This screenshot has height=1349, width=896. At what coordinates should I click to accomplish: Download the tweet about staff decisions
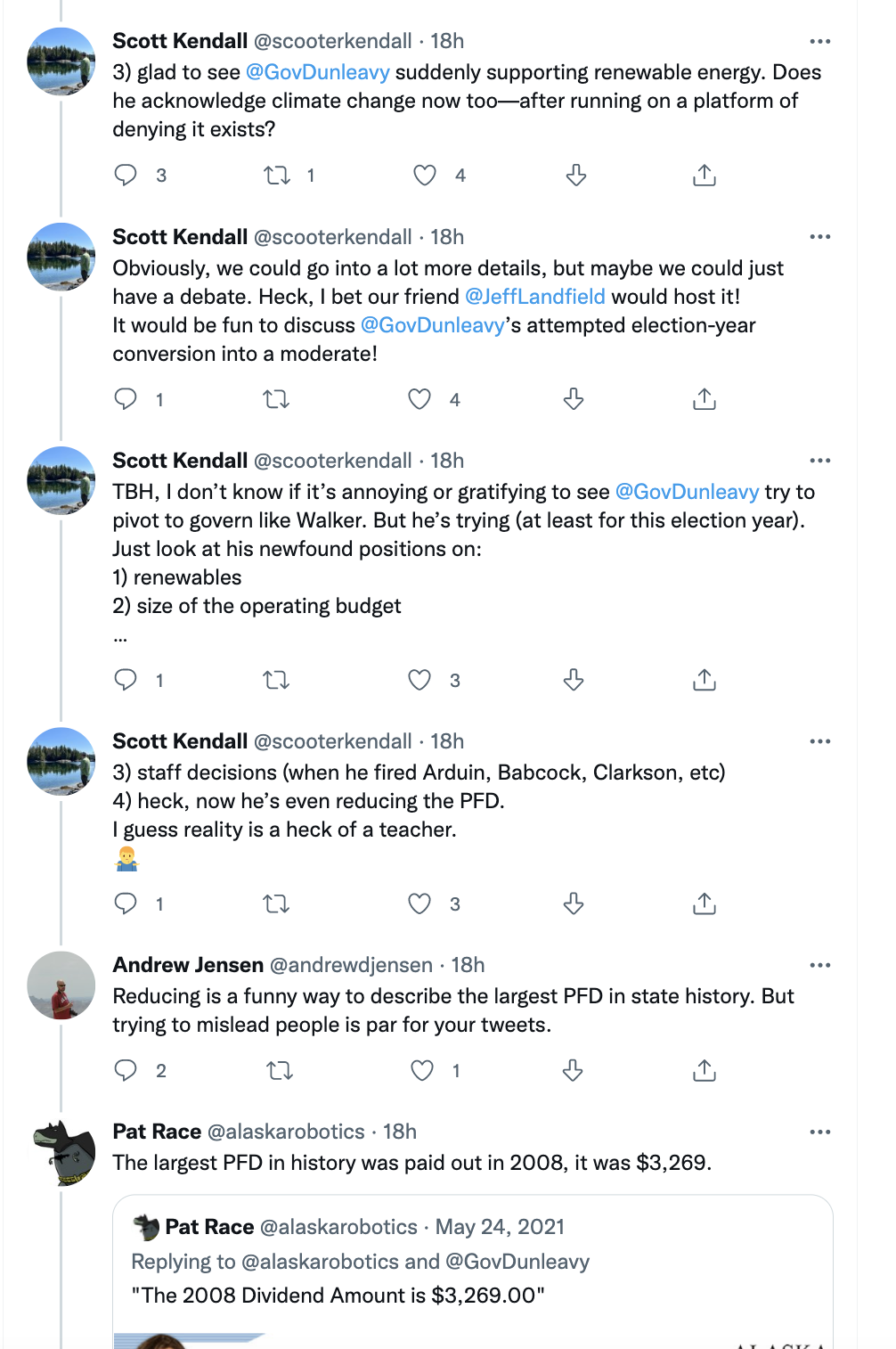pyautogui.click(x=574, y=903)
